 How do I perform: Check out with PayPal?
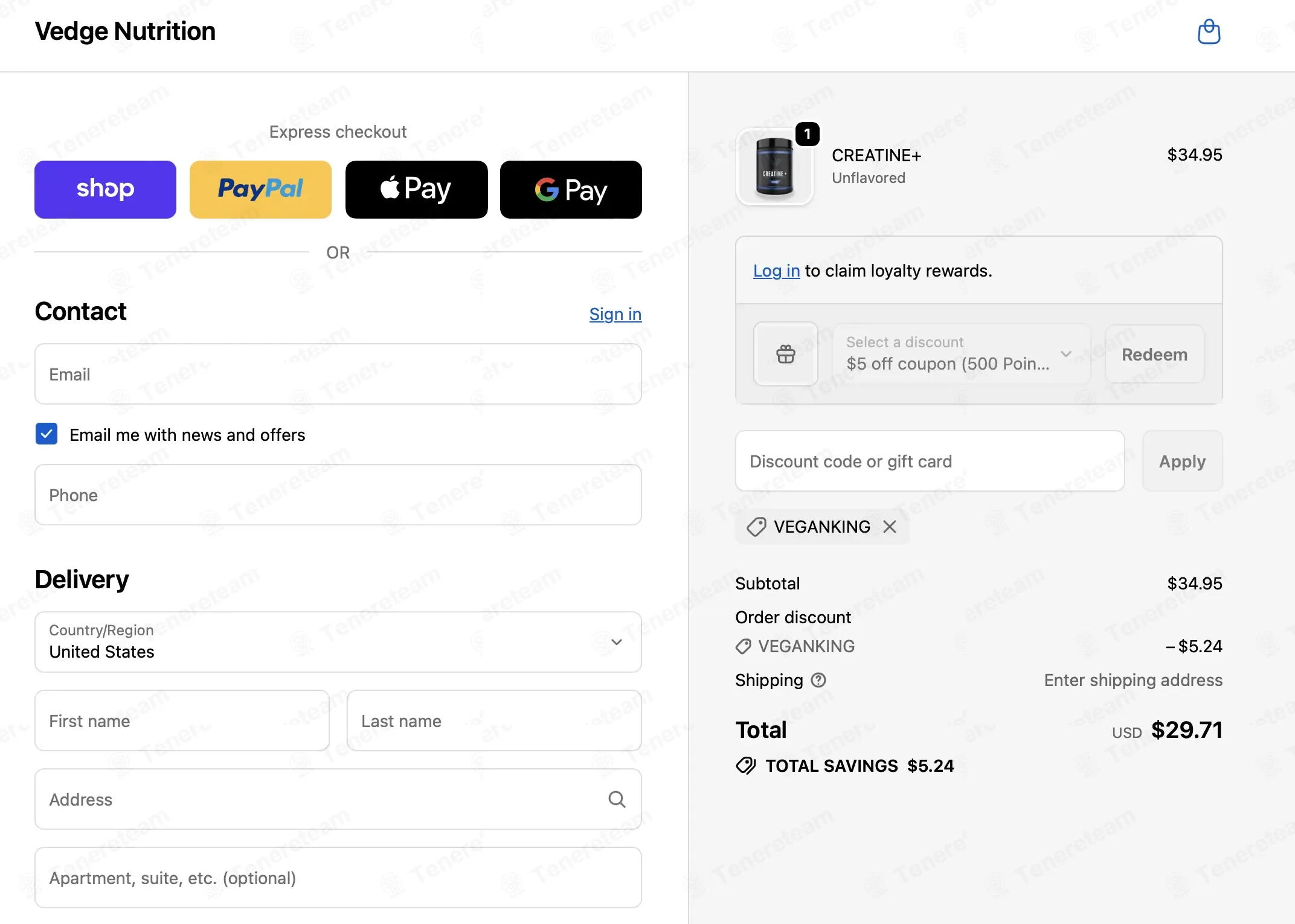coord(260,189)
